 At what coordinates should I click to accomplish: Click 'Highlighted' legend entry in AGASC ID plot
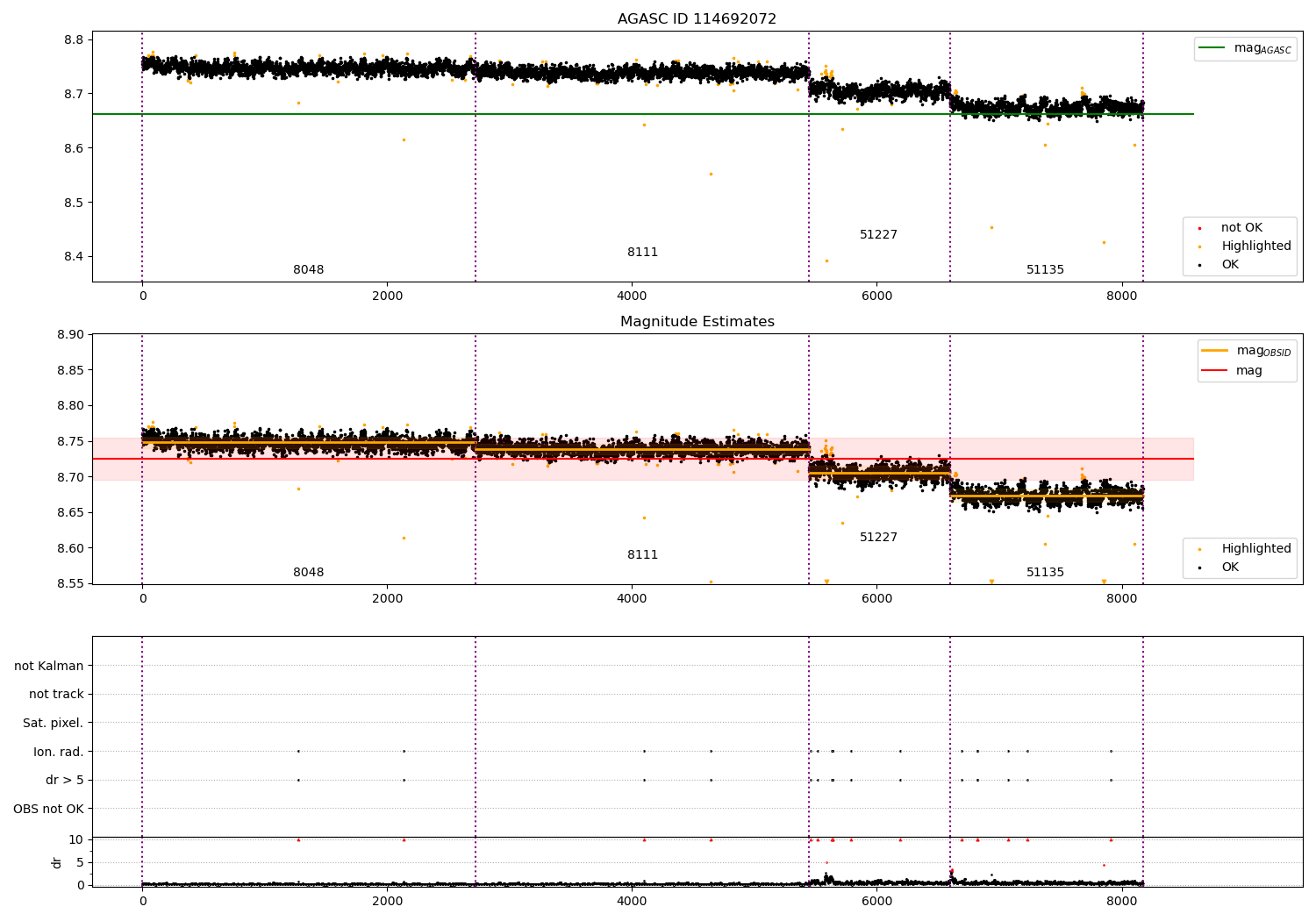pos(1246,246)
